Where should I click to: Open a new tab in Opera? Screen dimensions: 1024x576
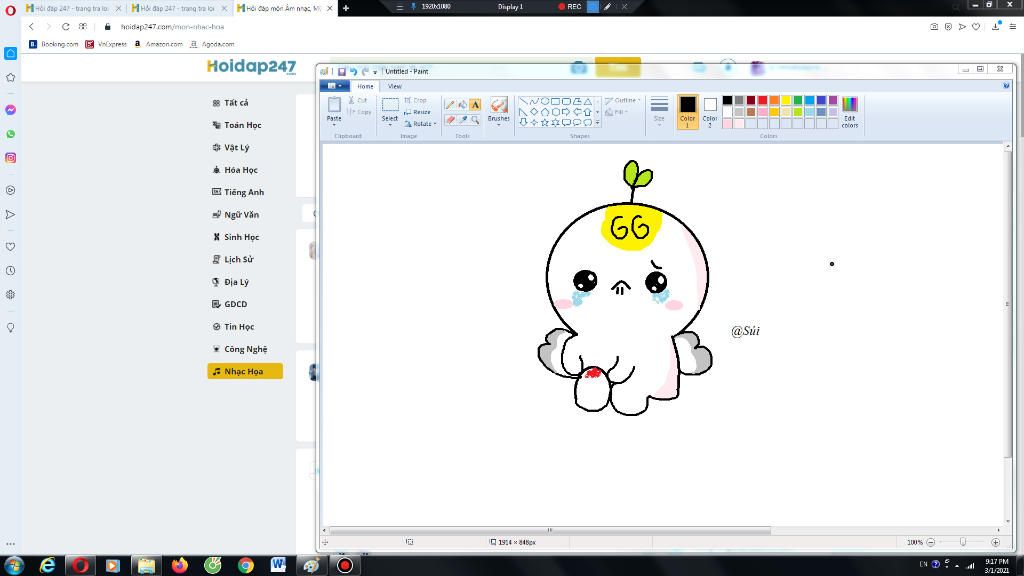345,8
